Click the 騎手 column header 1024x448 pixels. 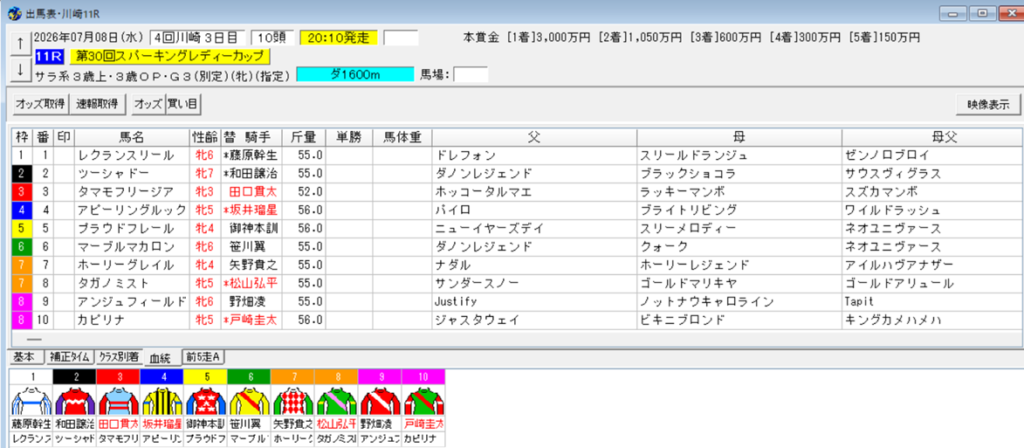coord(251,137)
